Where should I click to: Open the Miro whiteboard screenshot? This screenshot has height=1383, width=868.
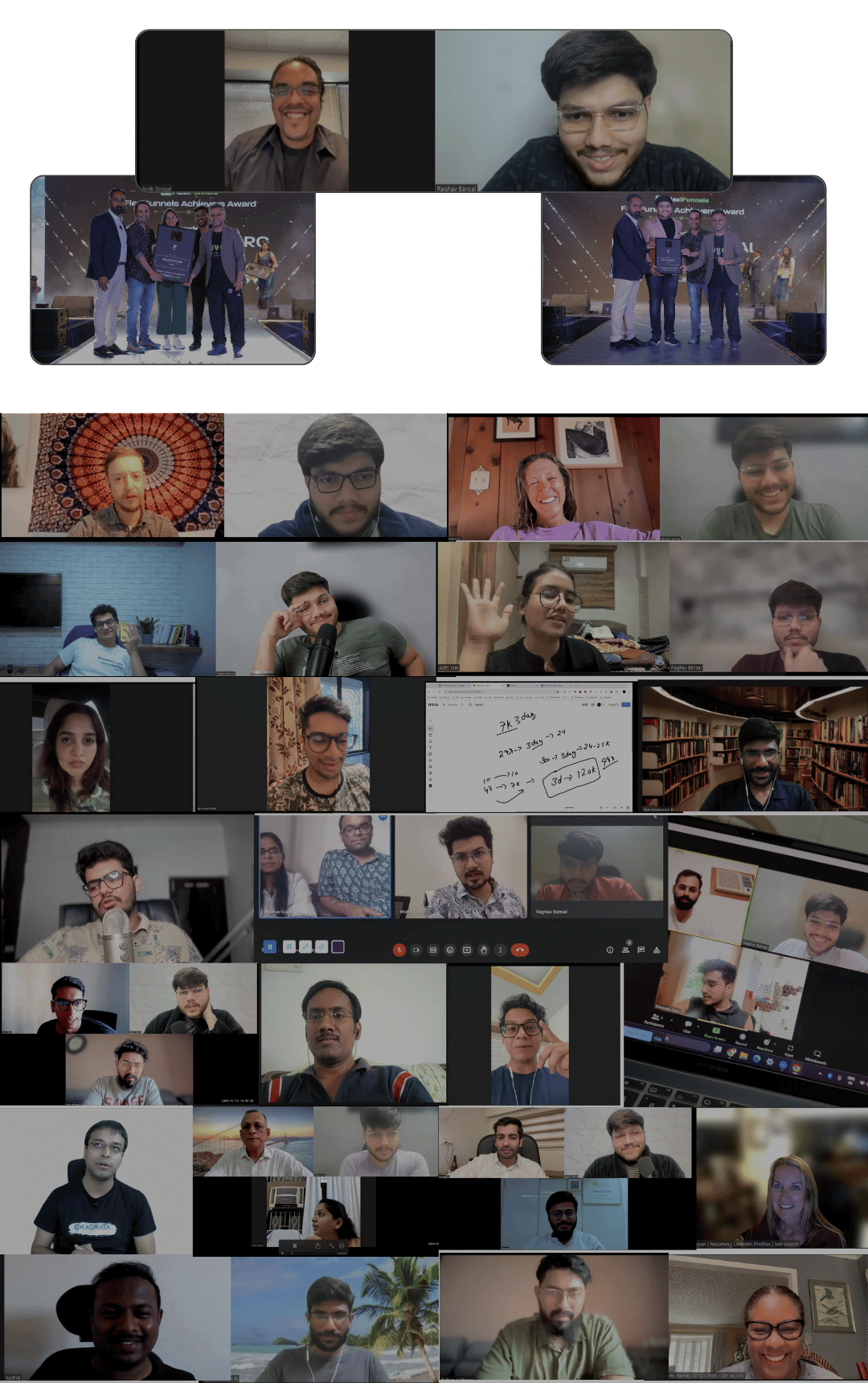pyautogui.click(x=529, y=747)
